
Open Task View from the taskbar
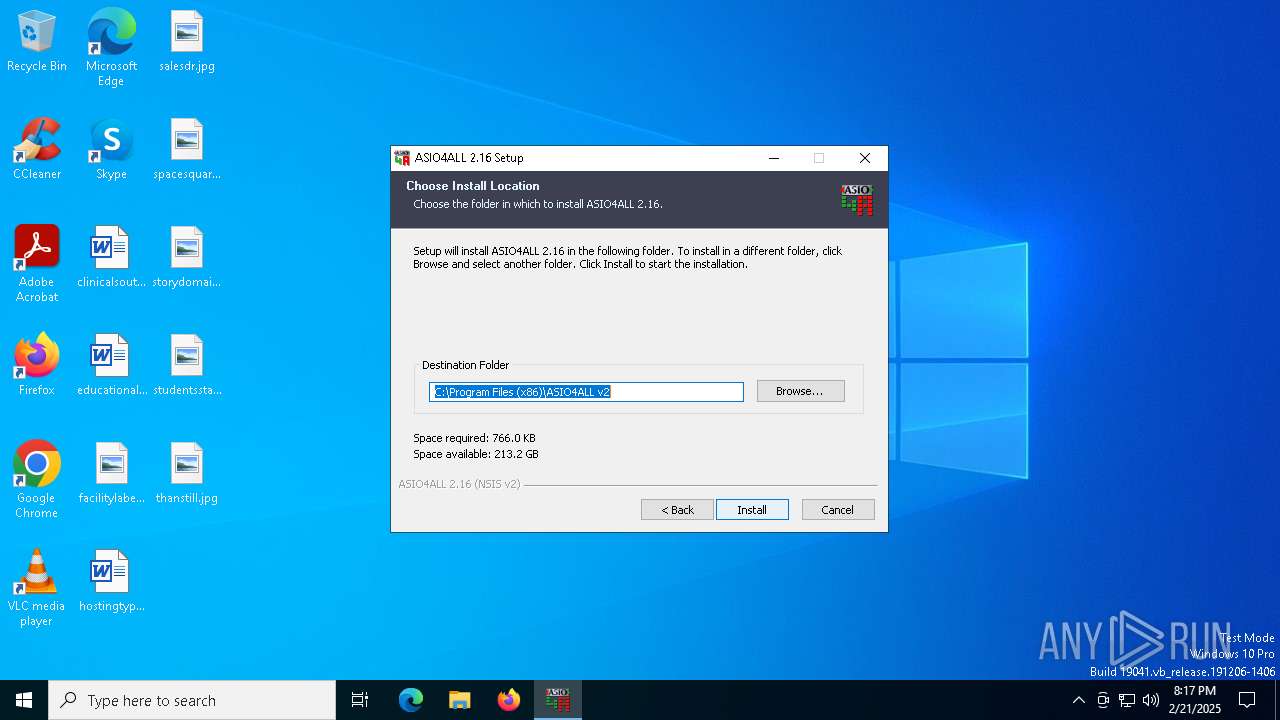[360, 700]
